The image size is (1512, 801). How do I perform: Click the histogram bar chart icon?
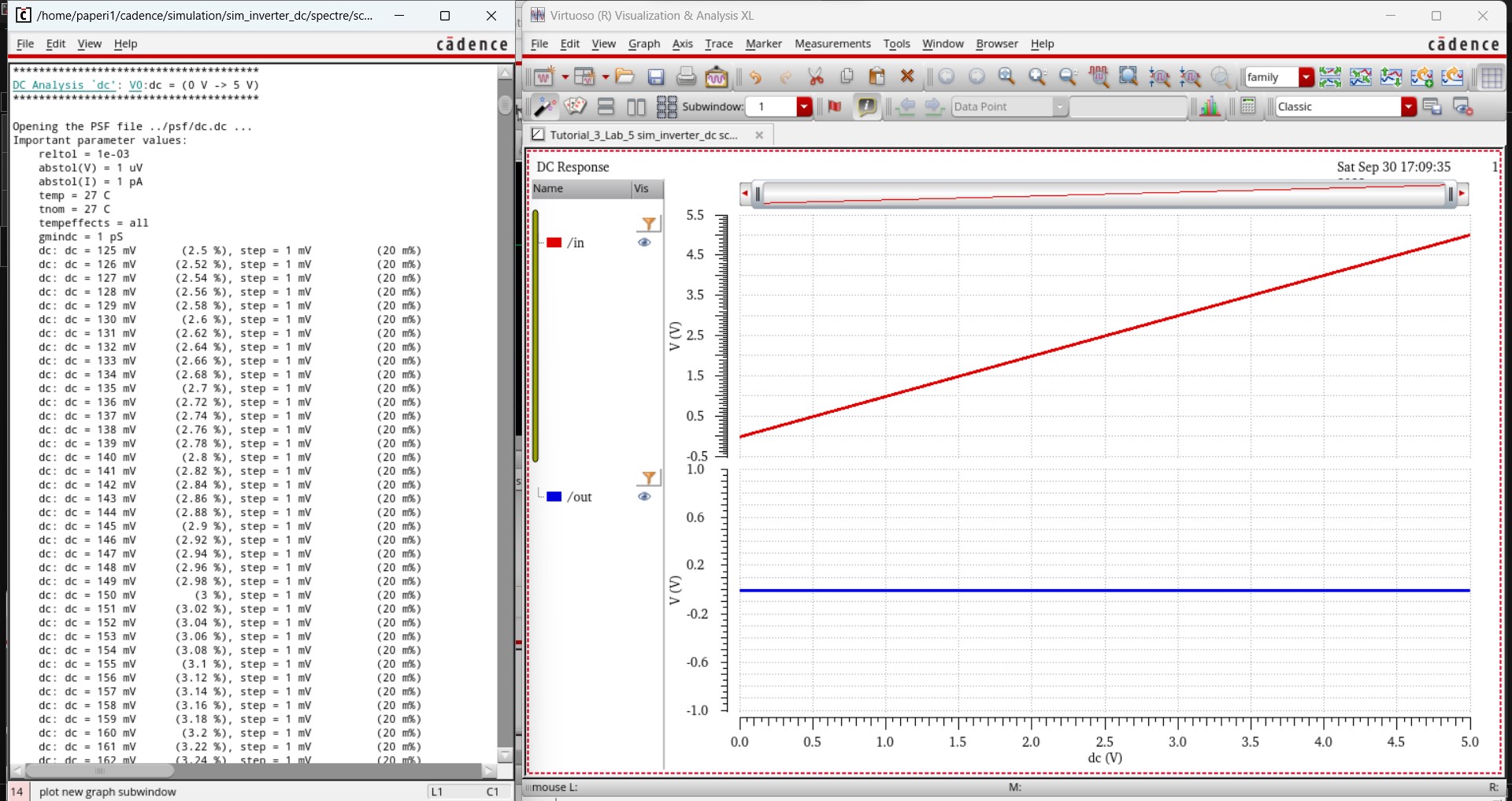point(1210,106)
